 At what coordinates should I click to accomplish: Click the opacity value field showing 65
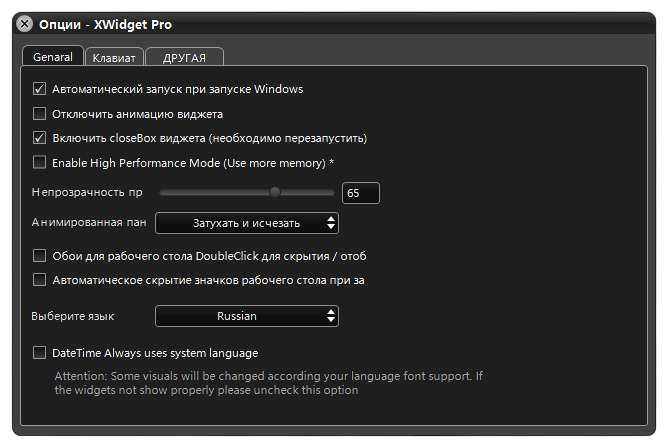point(361,193)
